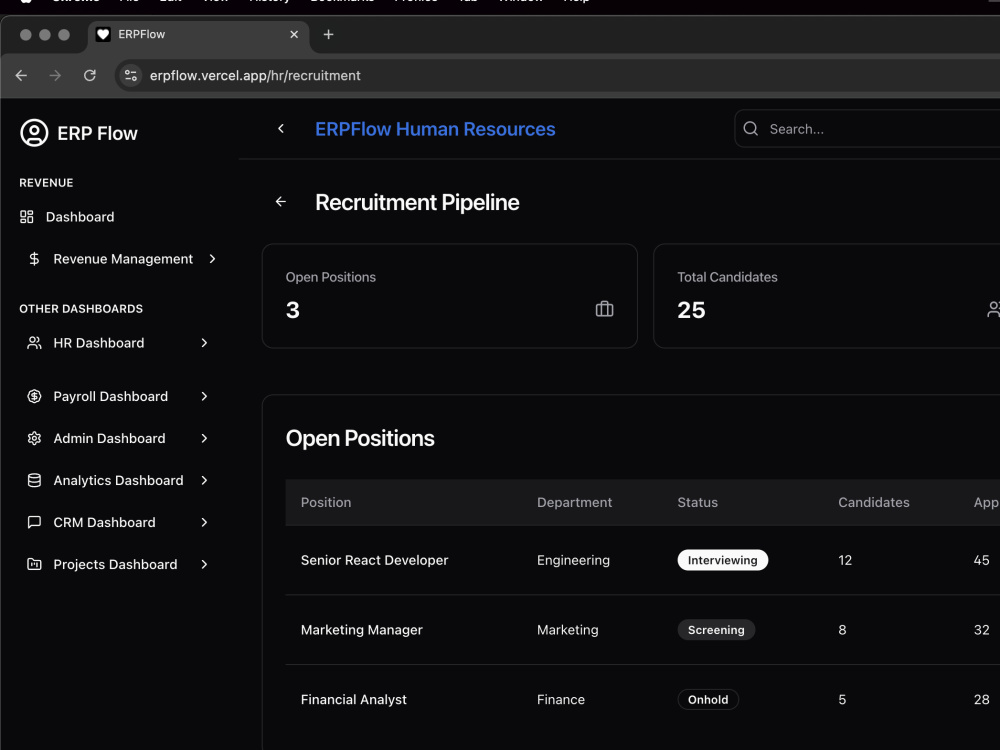Click the browser address bar URL

click(x=255, y=75)
